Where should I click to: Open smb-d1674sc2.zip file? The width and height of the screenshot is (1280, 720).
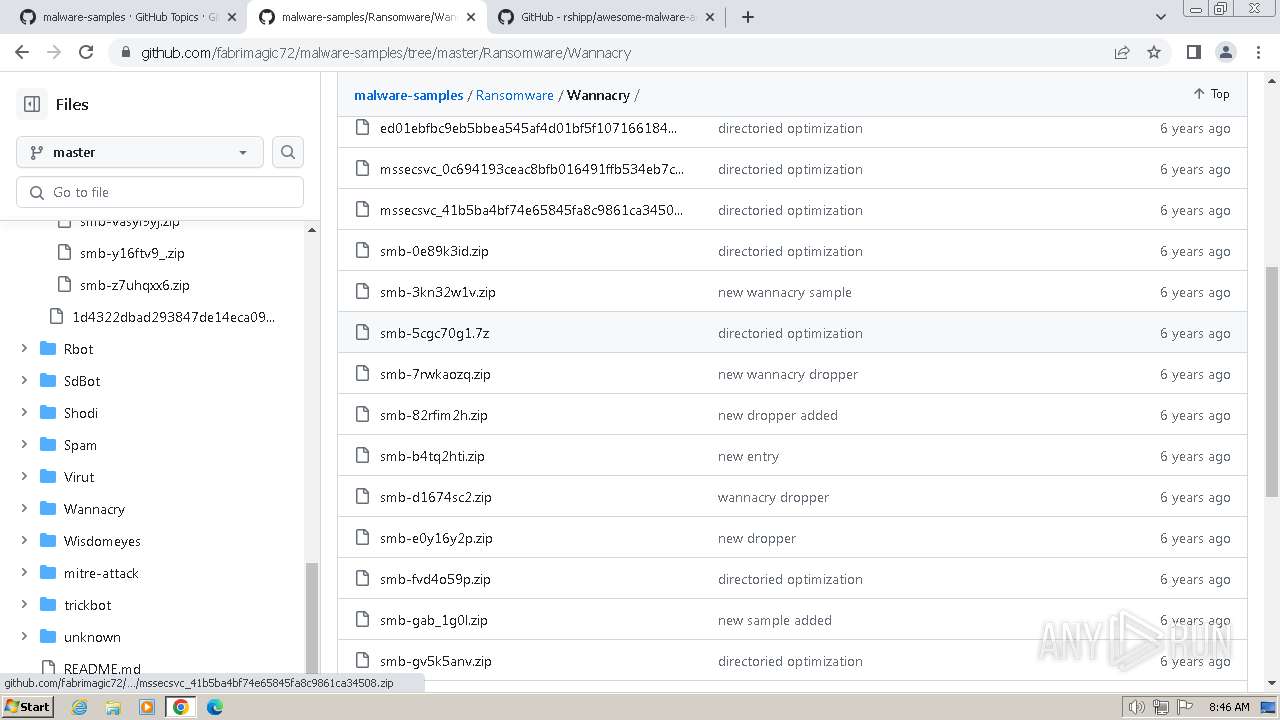point(436,497)
